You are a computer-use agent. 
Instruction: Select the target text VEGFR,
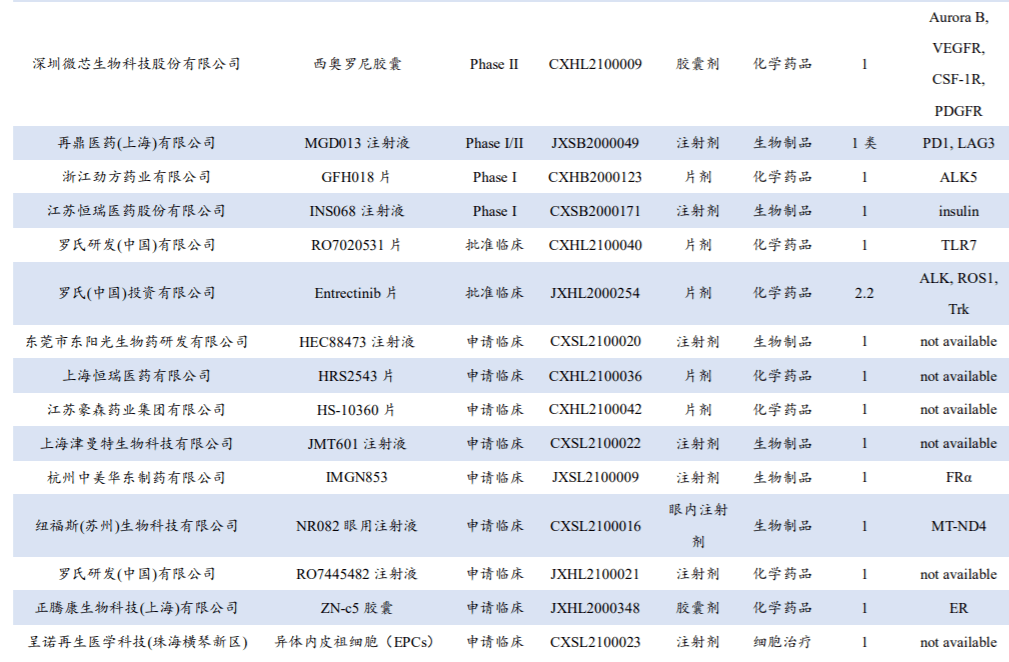click(x=958, y=48)
